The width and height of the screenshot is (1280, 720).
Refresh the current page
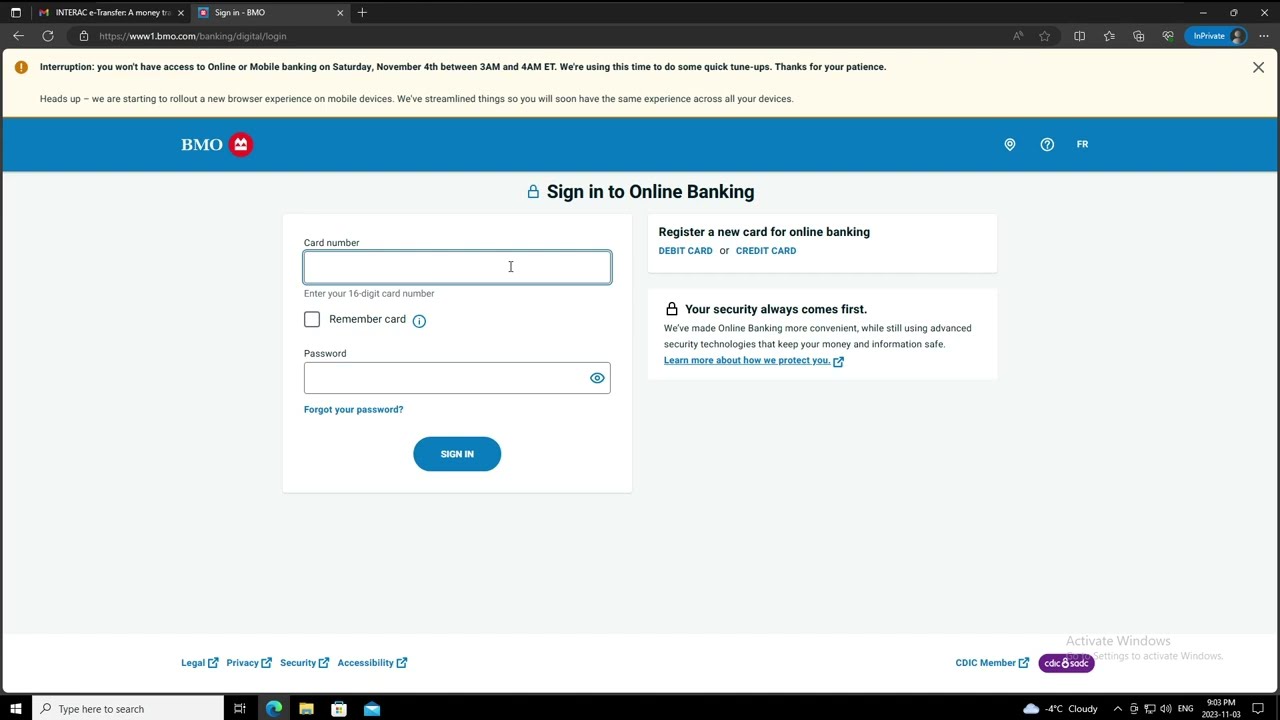47,36
